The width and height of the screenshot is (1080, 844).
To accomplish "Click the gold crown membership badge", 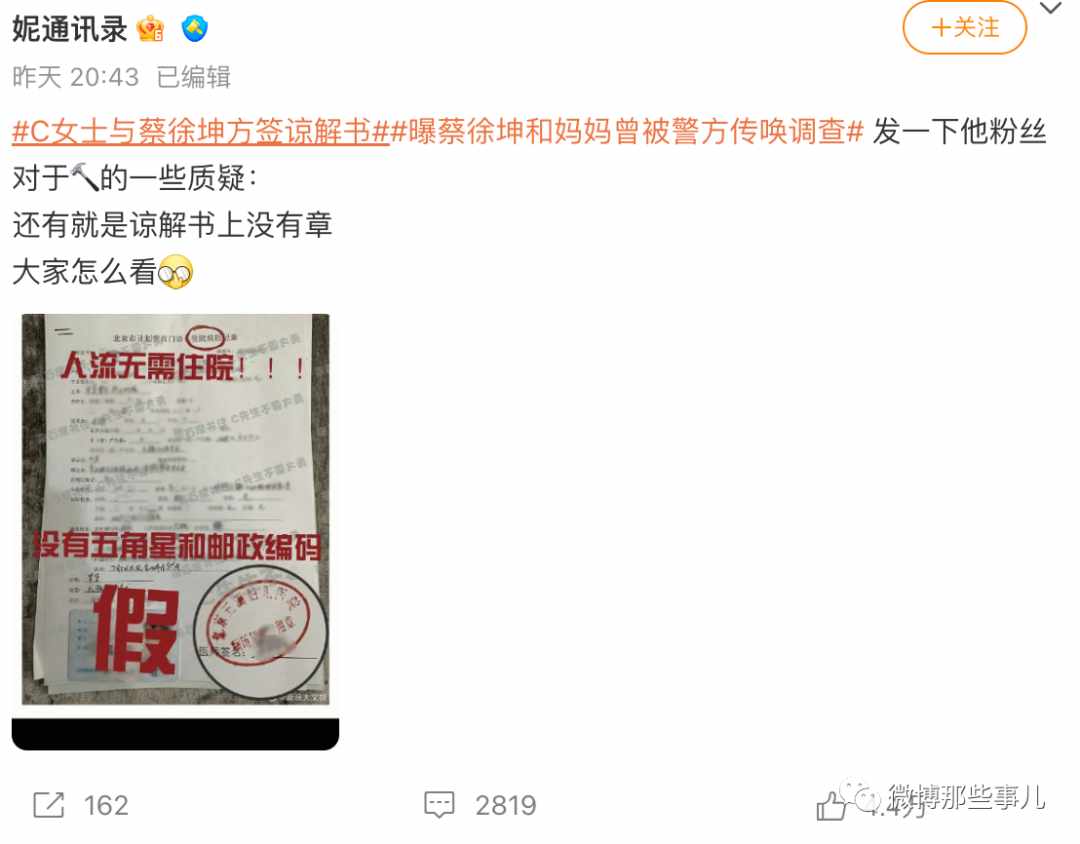I will (x=151, y=29).
